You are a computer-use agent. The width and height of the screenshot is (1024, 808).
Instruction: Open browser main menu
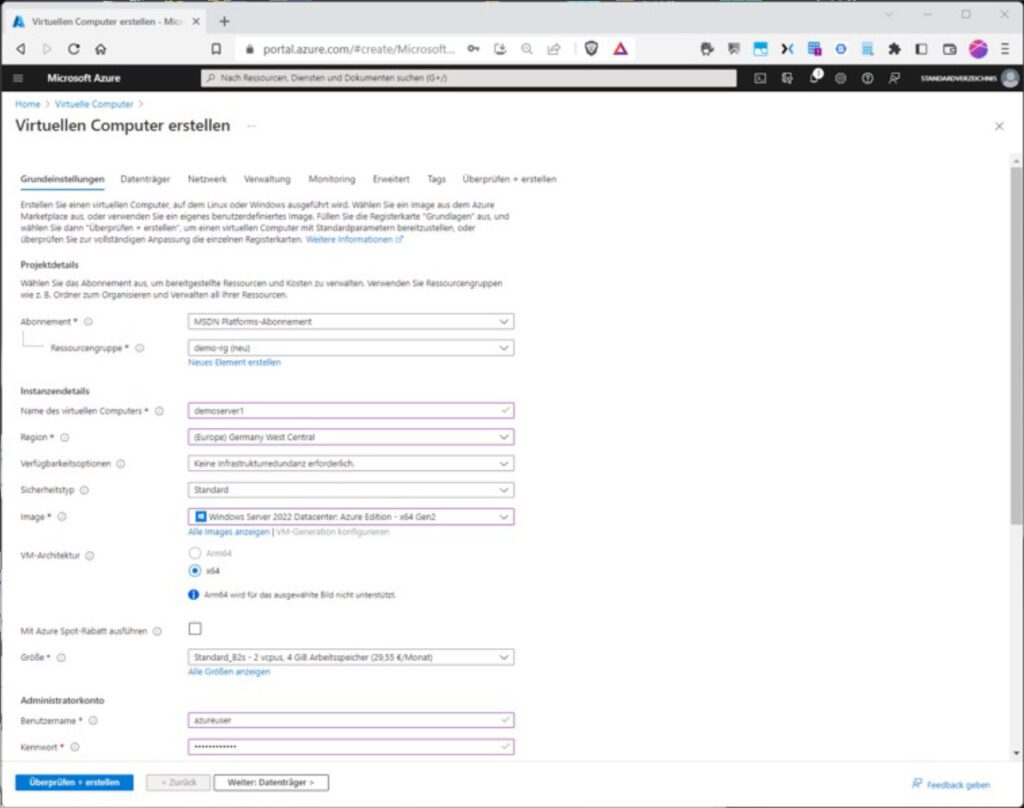(x=1006, y=49)
